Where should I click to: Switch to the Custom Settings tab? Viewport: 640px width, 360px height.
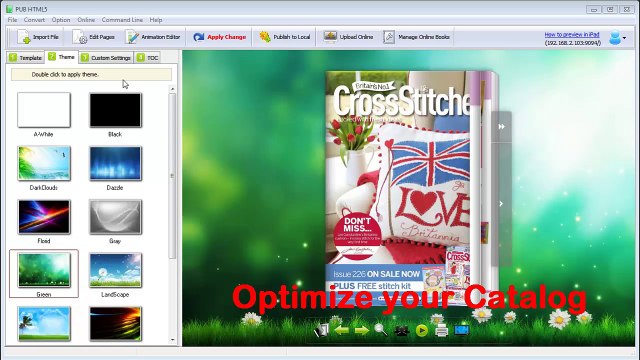(x=106, y=58)
